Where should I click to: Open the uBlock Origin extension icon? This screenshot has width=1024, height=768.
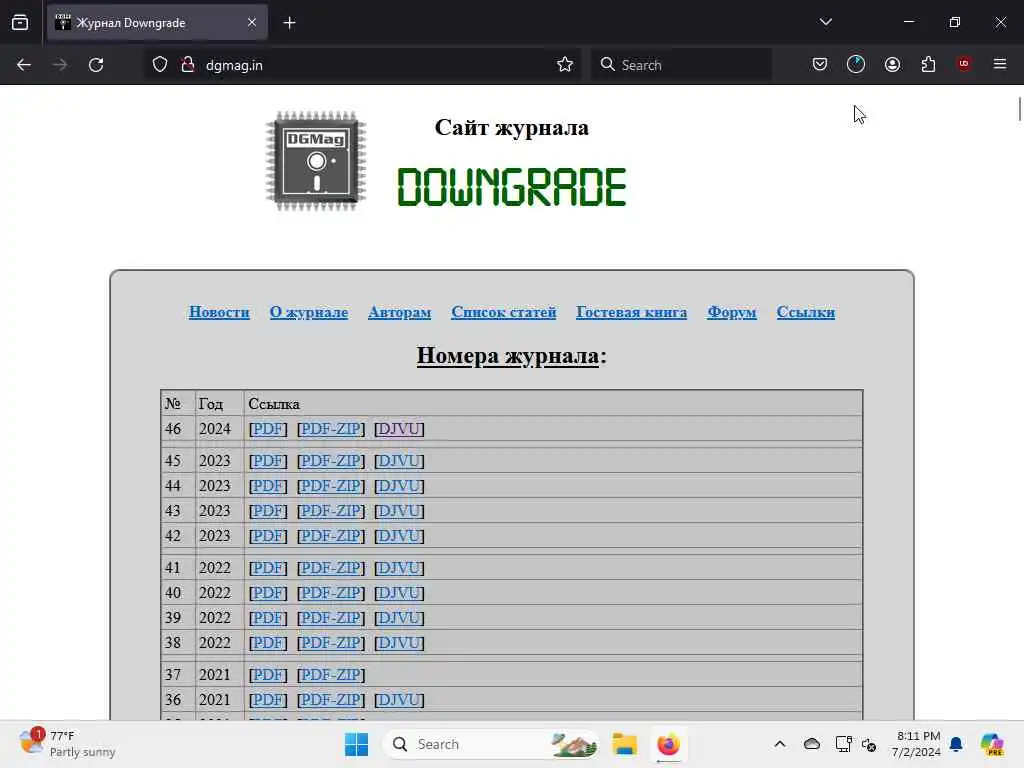(964, 64)
